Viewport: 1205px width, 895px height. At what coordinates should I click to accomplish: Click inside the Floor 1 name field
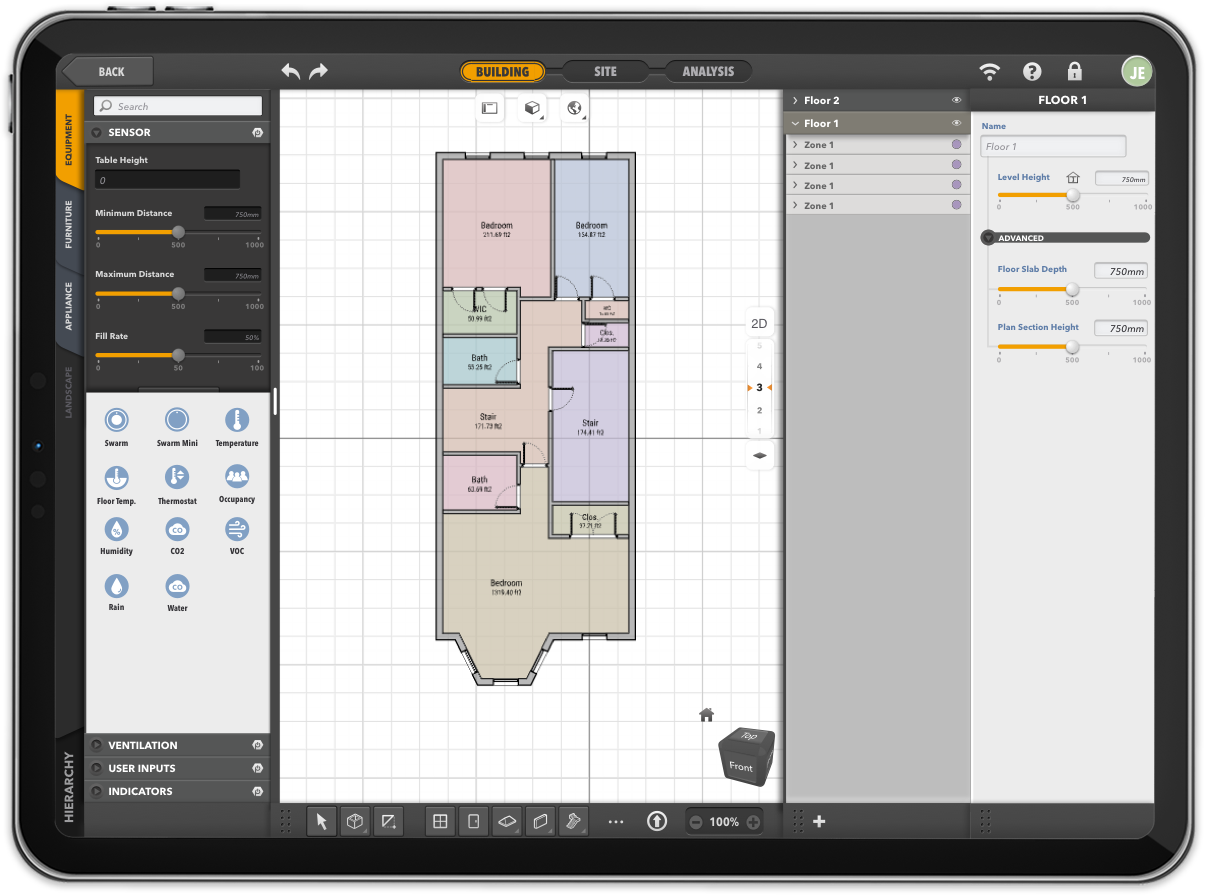1052,146
